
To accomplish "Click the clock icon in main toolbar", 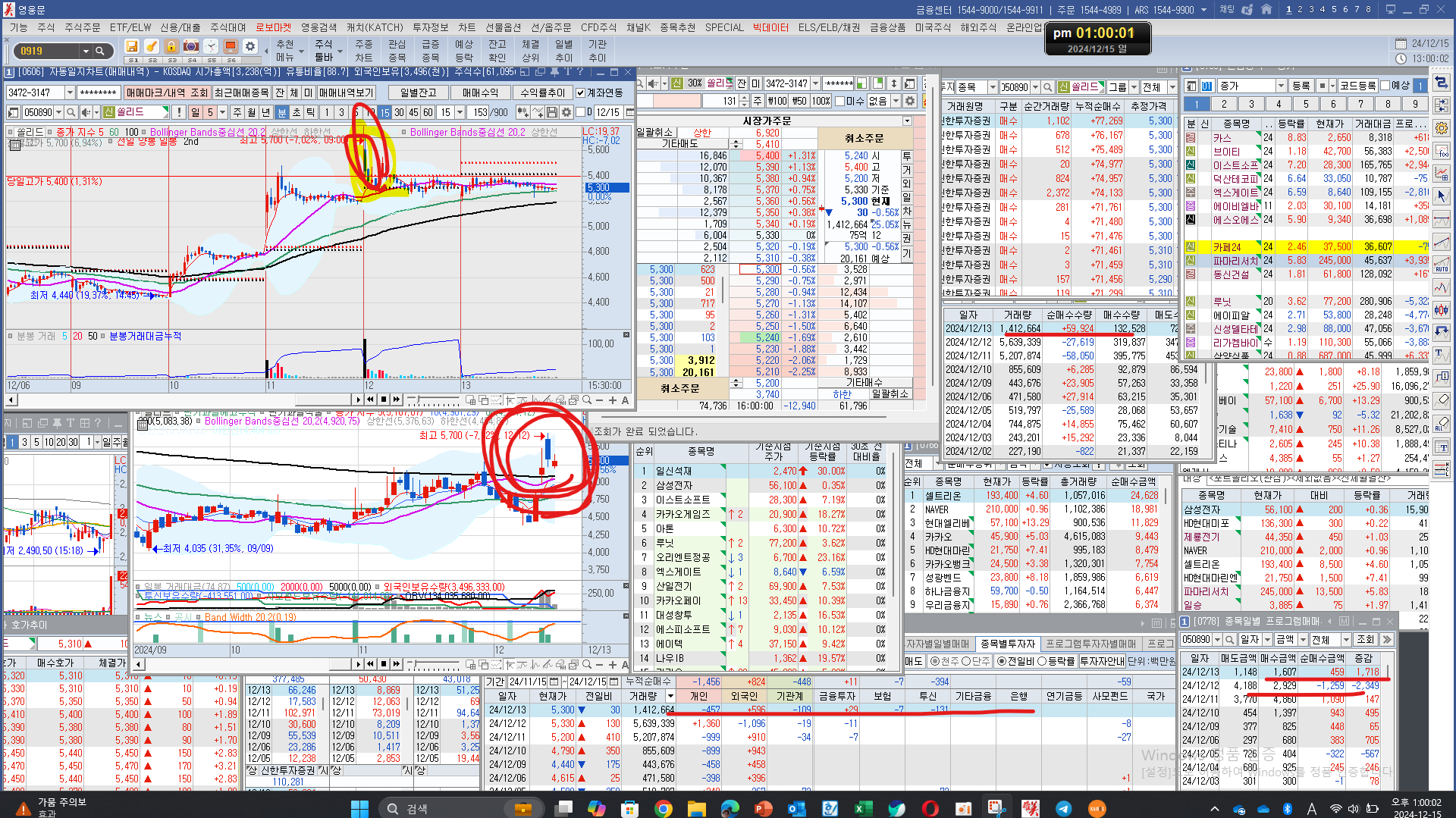I will 211,46.
